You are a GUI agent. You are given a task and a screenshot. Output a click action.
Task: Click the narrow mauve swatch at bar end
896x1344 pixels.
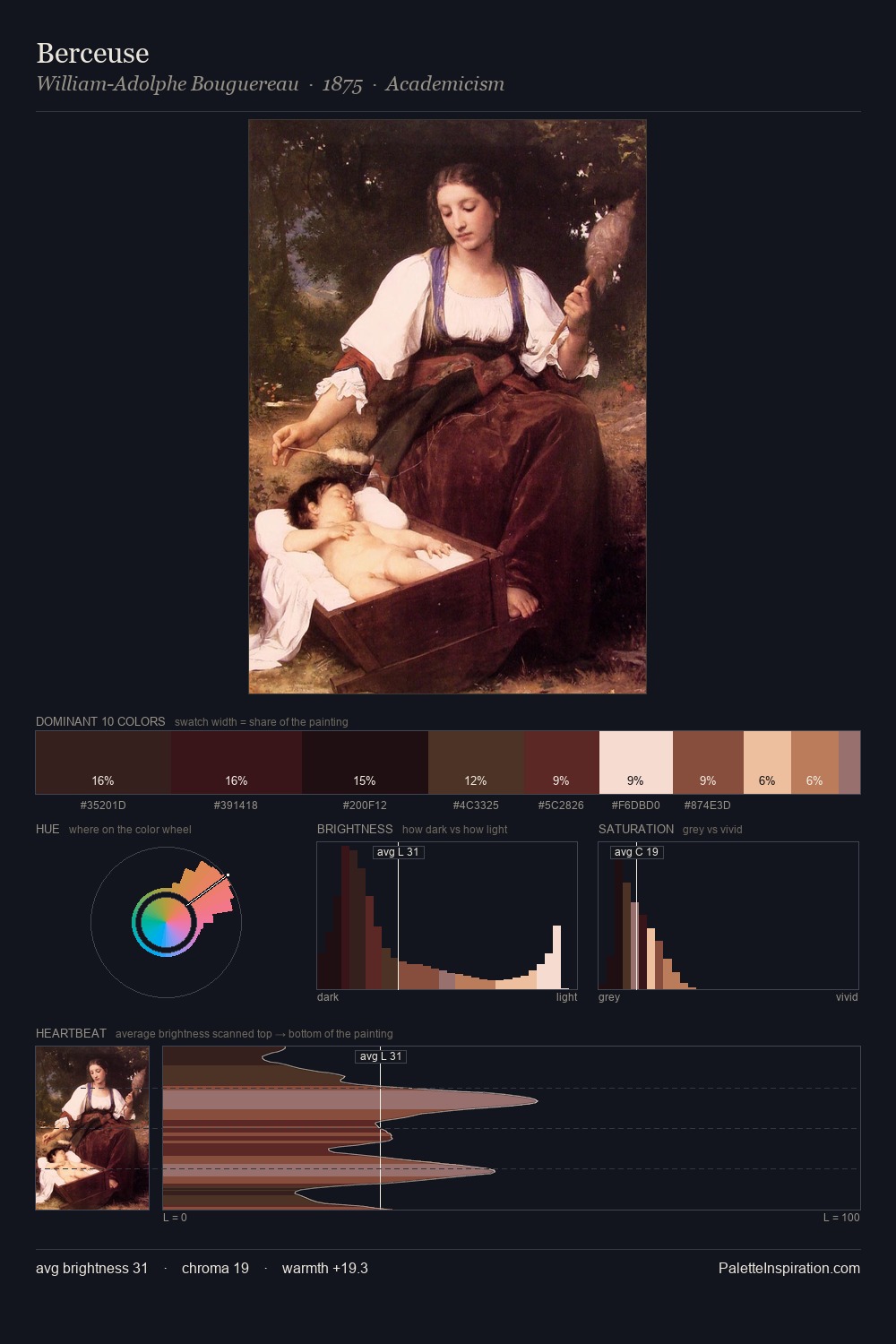tap(849, 762)
